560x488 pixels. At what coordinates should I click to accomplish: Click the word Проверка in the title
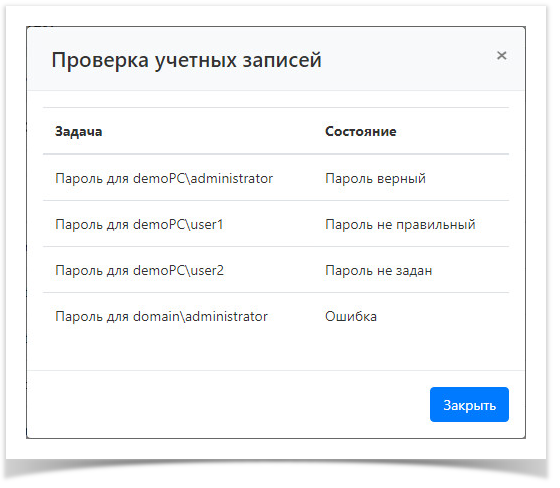[x=100, y=60]
